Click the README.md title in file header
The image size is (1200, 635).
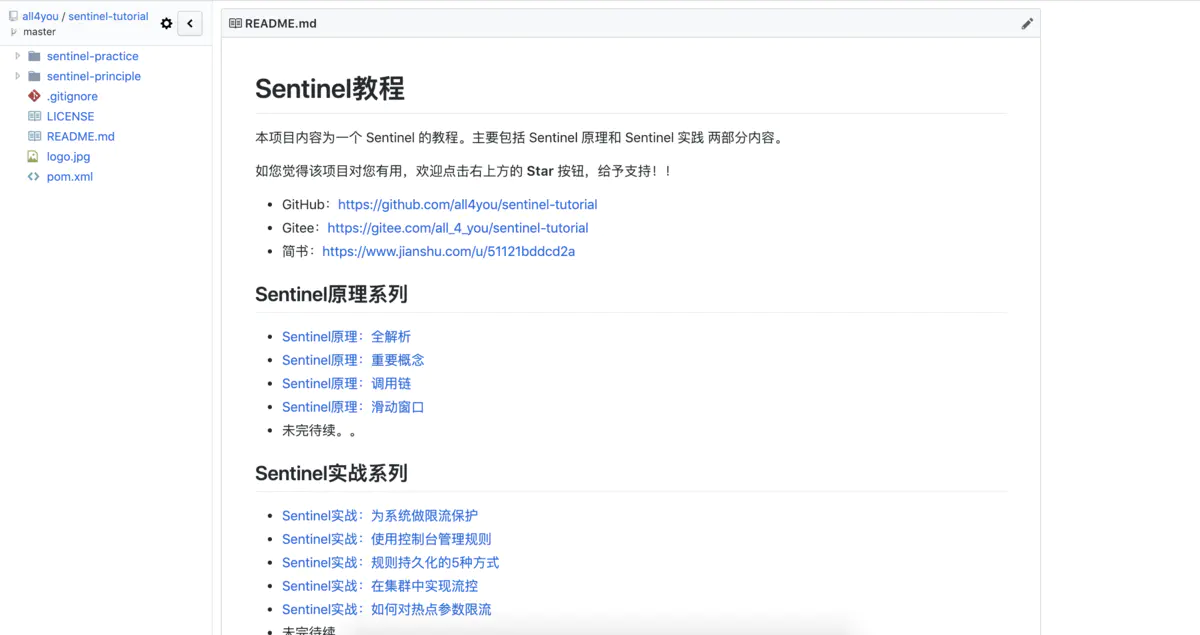point(281,23)
